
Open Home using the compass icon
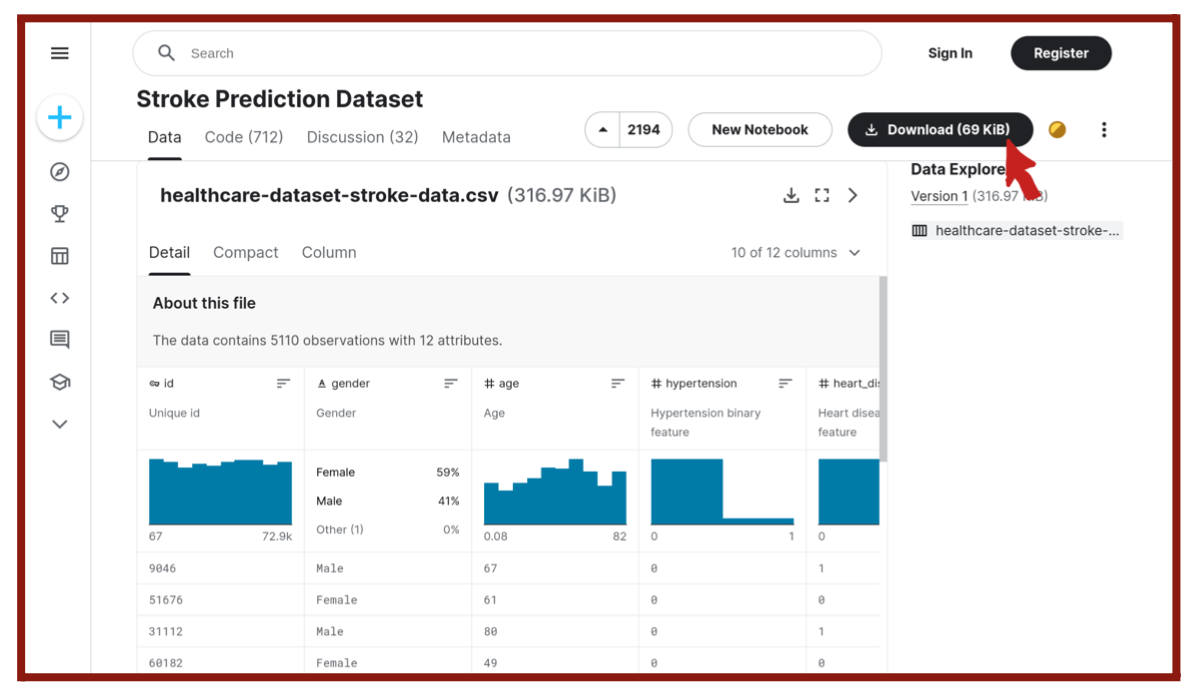59,171
